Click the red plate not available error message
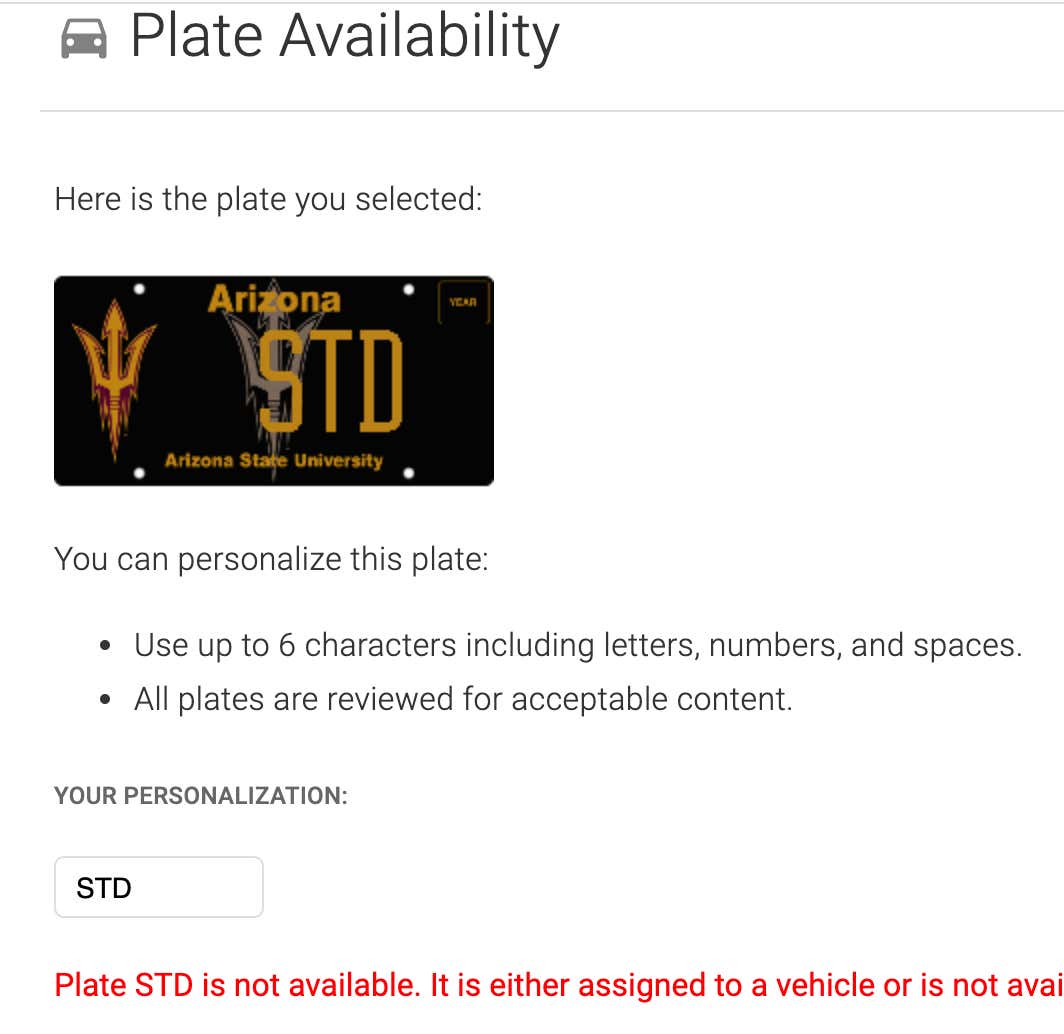 558,984
